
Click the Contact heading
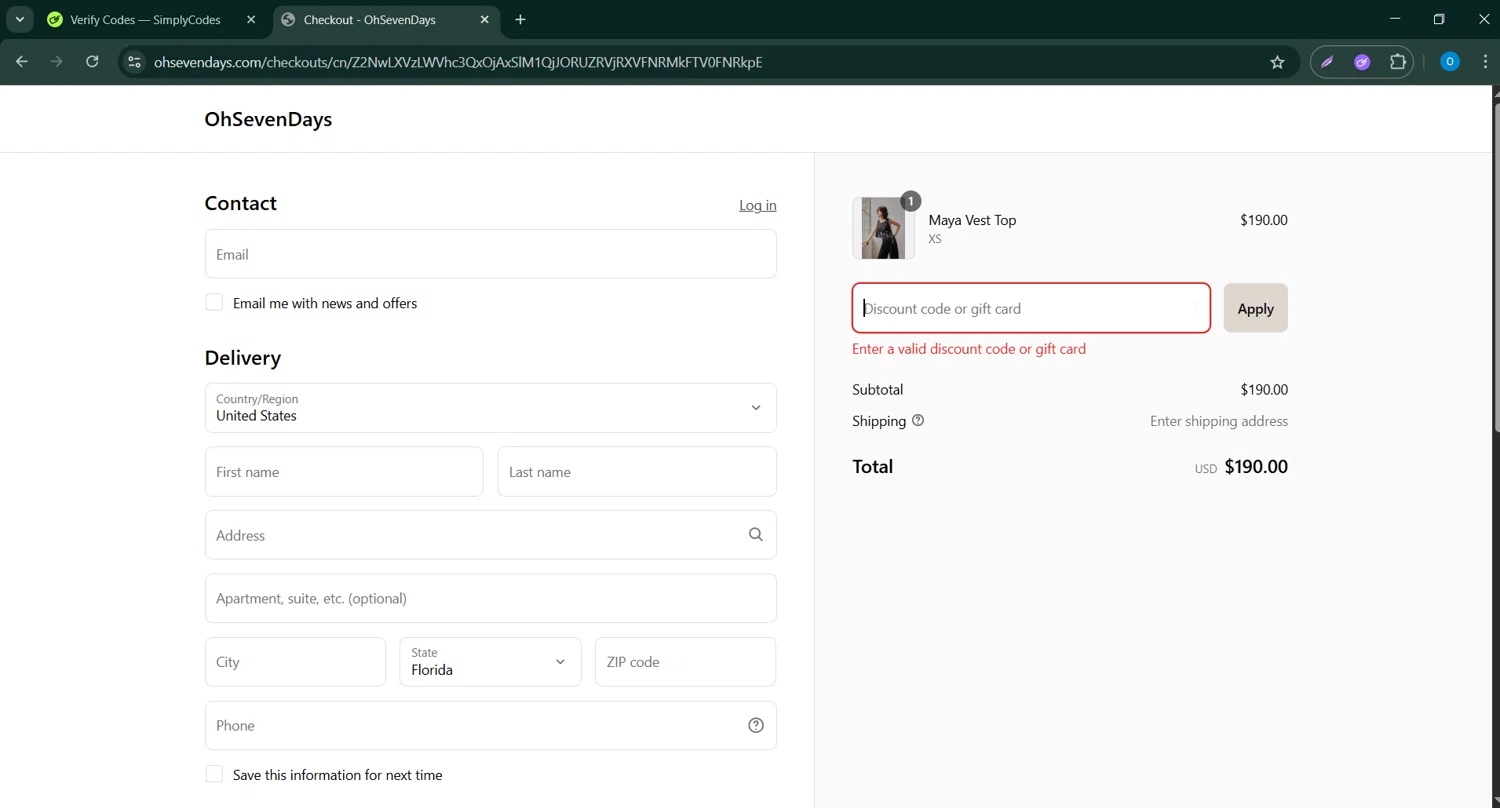pyautogui.click(x=241, y=203)
